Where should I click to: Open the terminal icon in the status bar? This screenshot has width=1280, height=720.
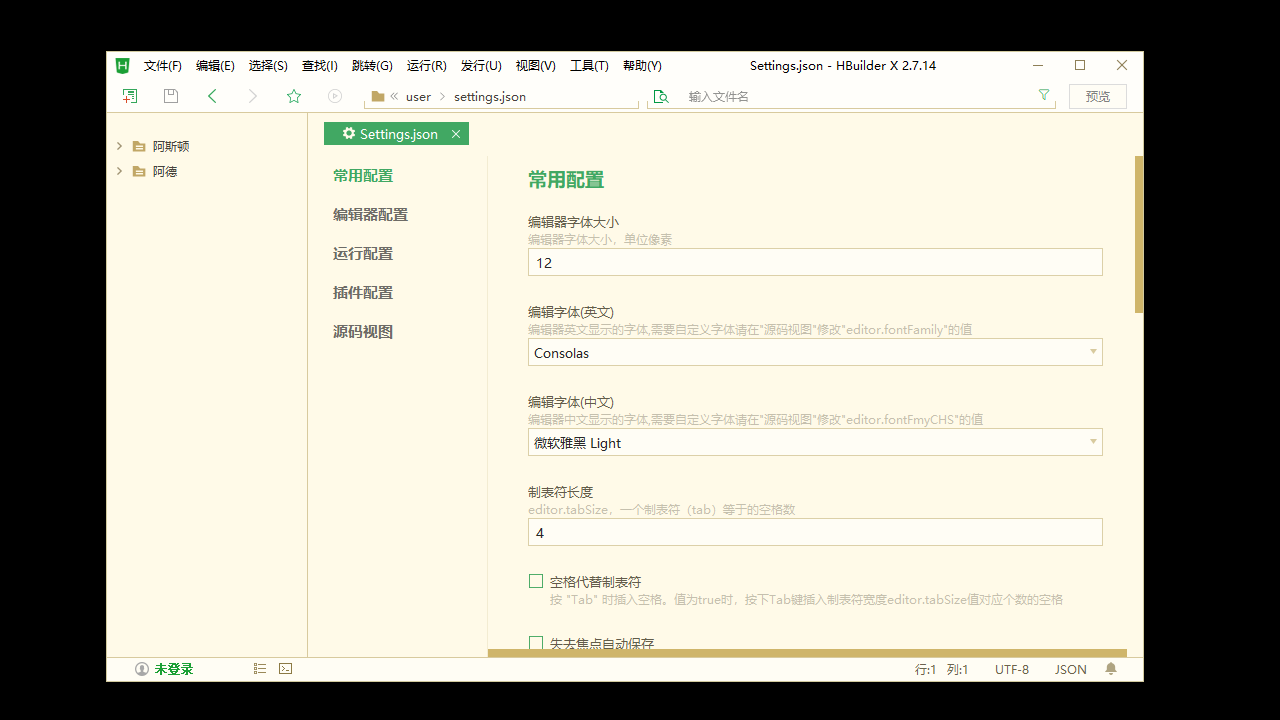click(x=285, y=668)
